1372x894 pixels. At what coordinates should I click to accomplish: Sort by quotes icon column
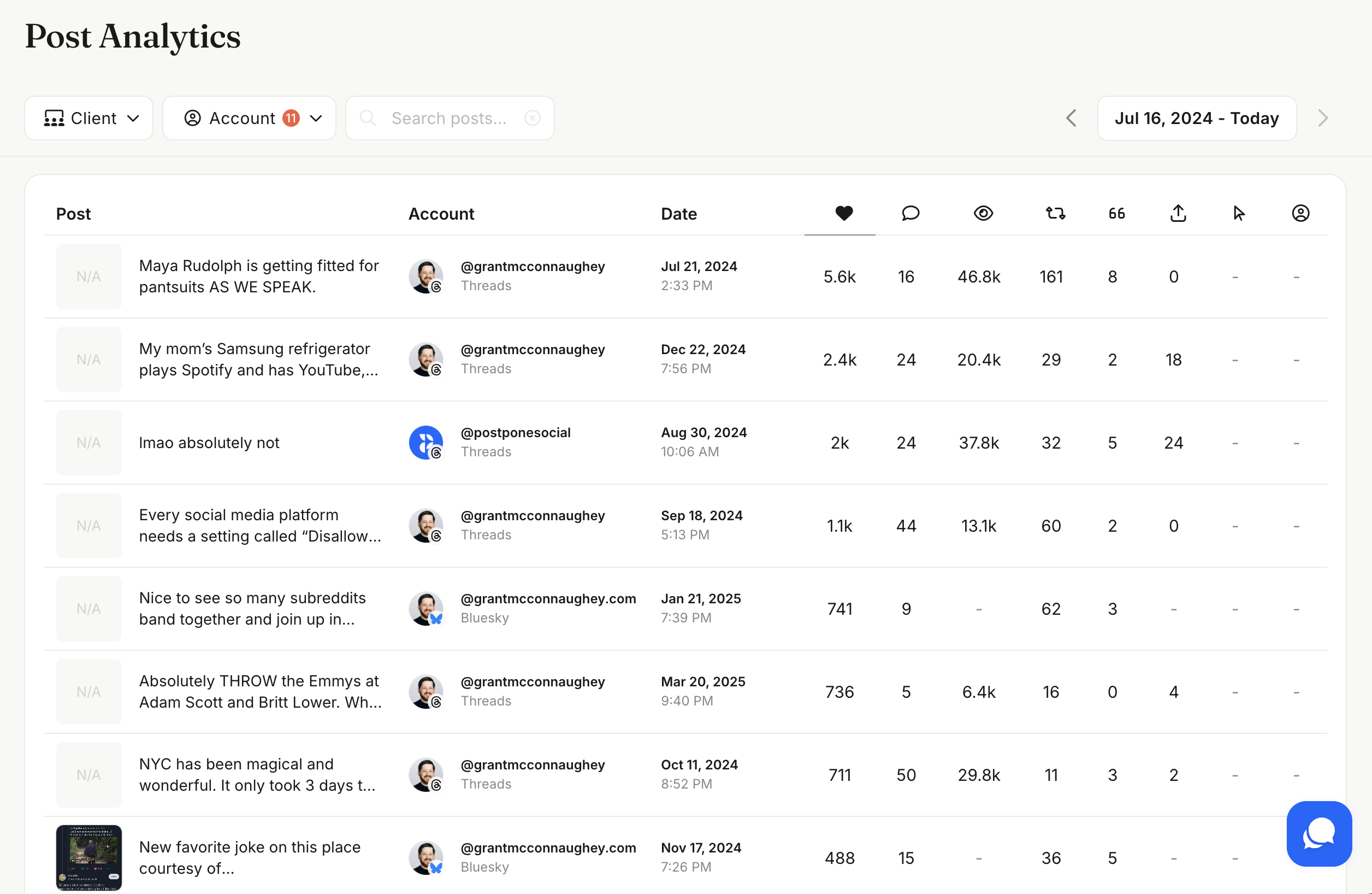point(1116,214)
